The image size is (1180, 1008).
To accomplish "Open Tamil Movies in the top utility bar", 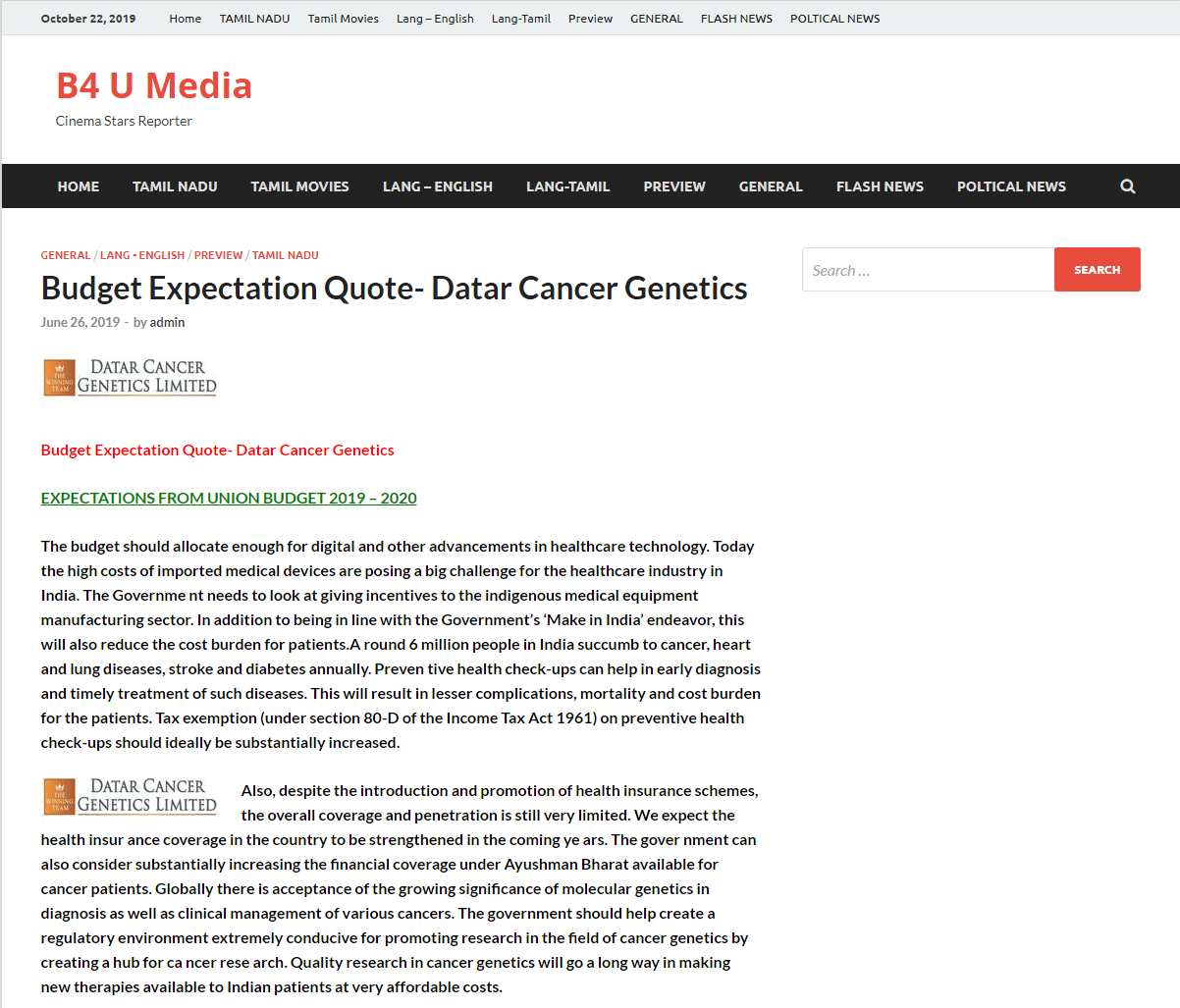I will 343,19.
